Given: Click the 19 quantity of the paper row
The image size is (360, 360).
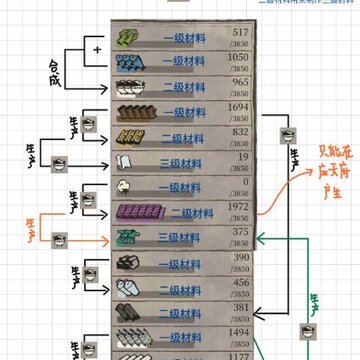Looking at the screenshot, I should (243, 156).
